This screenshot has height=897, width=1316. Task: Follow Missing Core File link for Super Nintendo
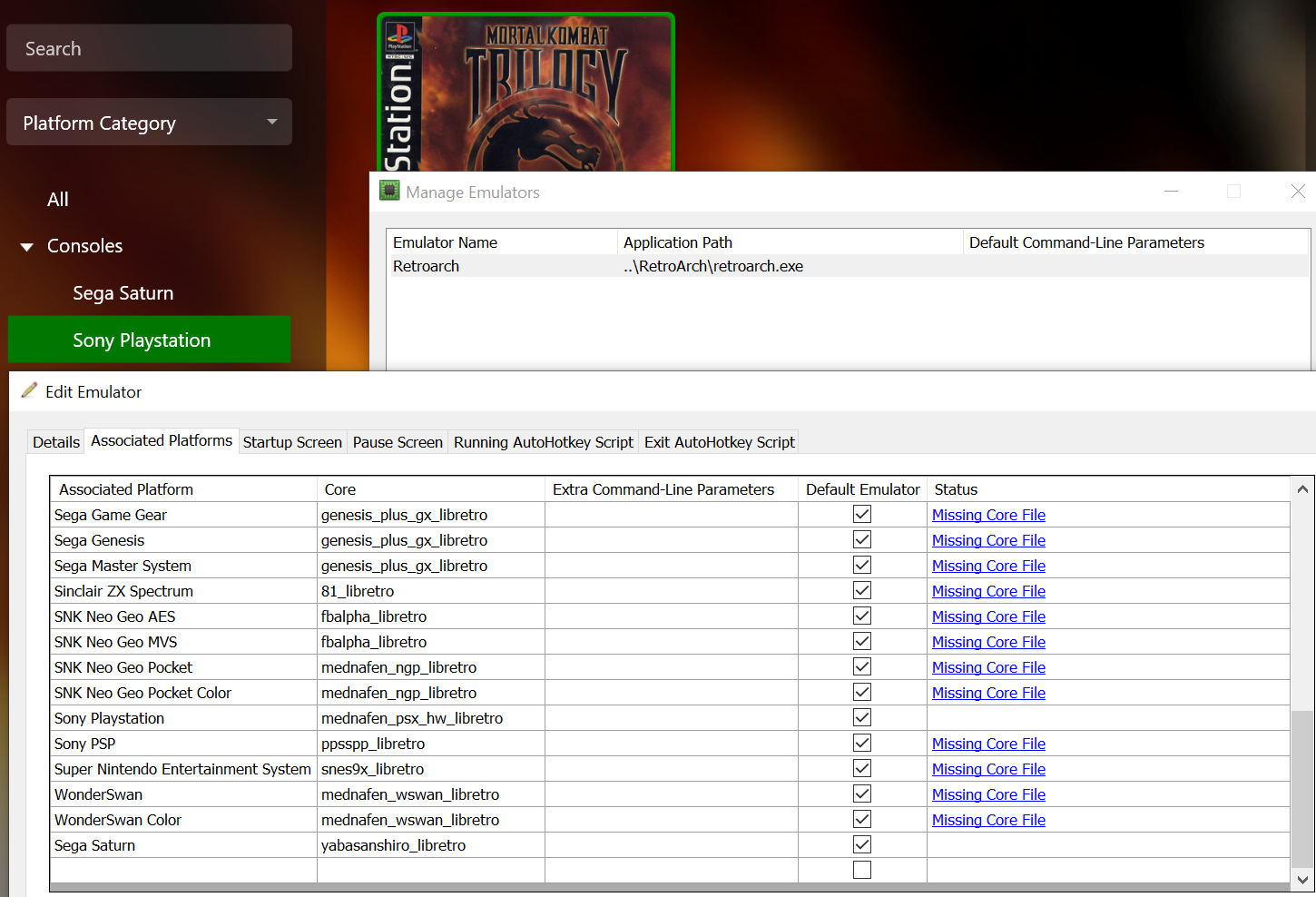click(x=988, y=769)
